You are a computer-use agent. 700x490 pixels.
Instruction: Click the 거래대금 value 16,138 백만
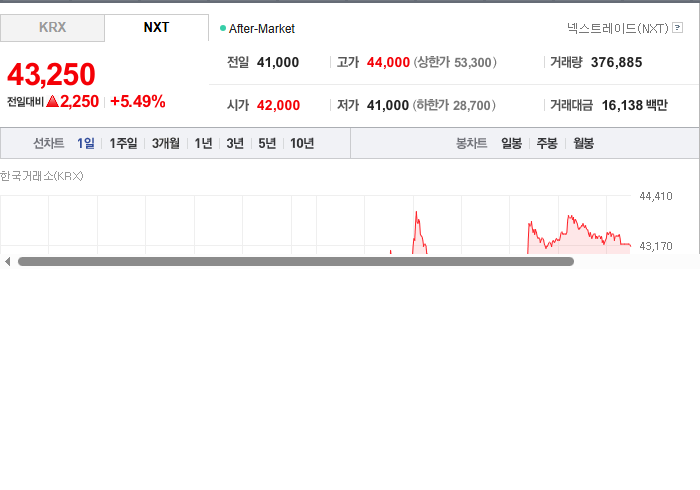(x=634, y=105)
